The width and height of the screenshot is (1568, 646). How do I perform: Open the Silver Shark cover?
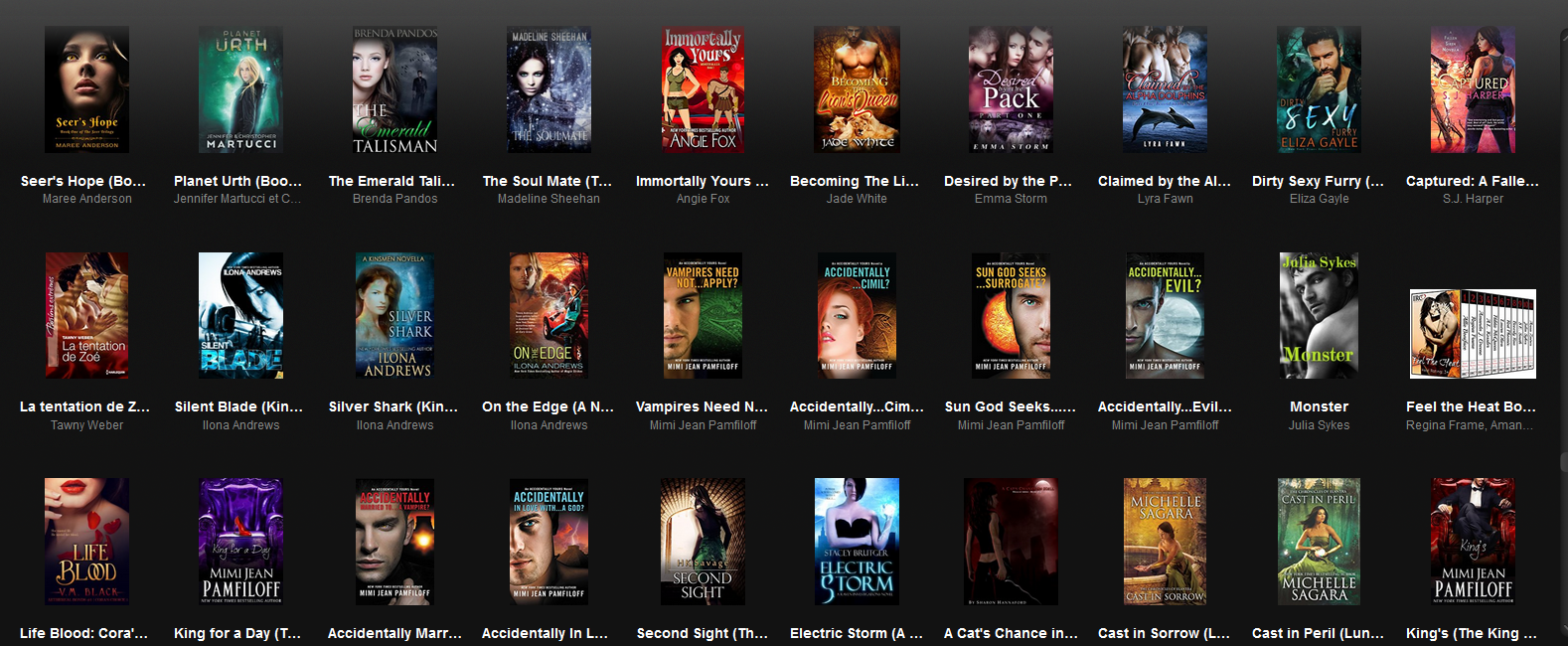pos(394,315)
